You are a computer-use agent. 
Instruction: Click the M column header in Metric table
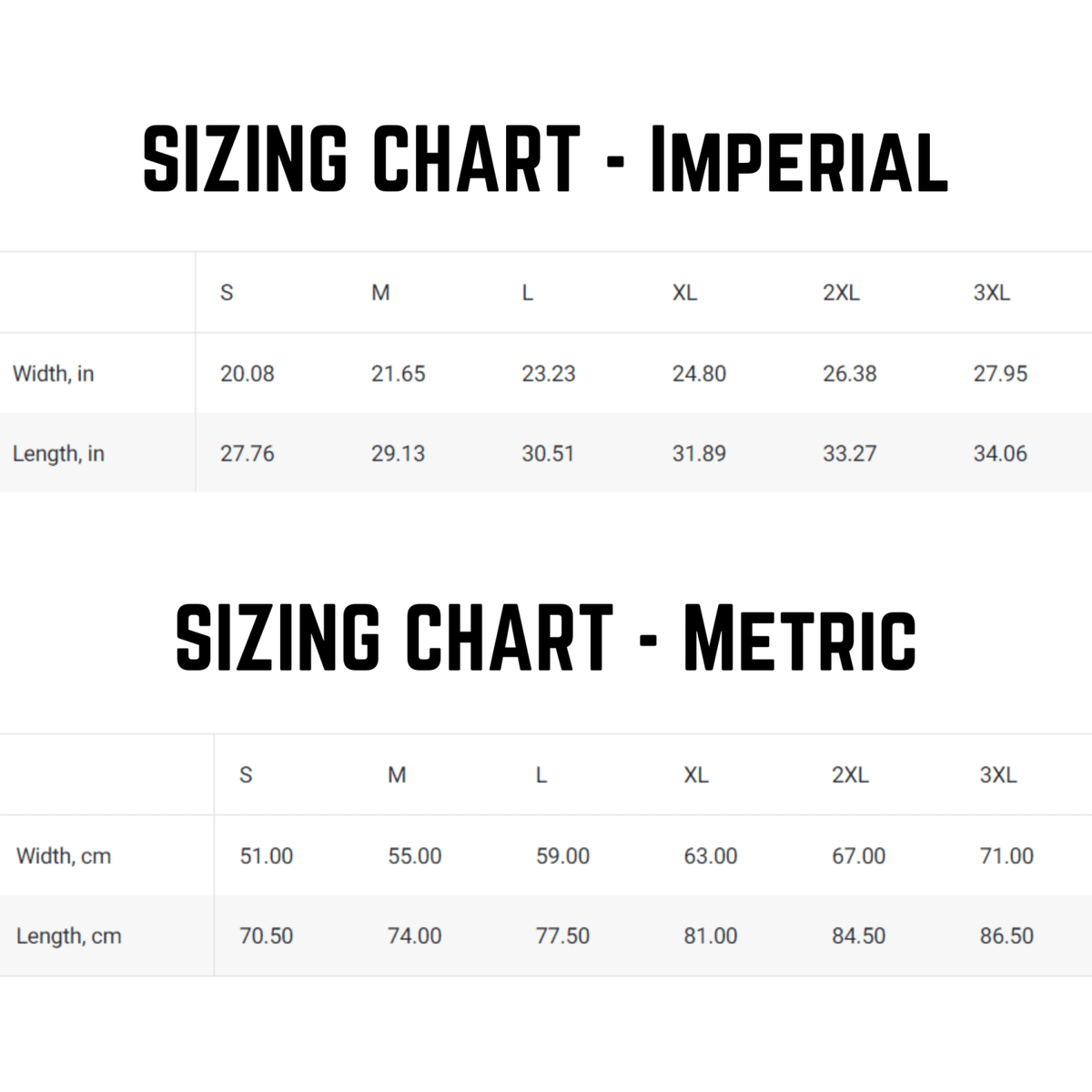click(x=397, y=775)
